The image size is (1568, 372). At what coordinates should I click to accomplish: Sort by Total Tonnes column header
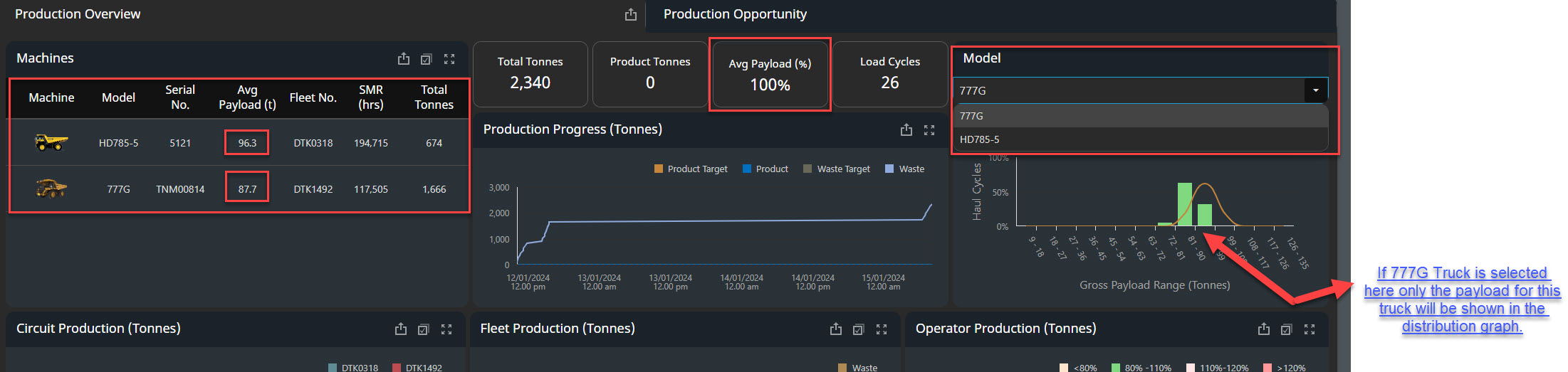coord(434,97)
